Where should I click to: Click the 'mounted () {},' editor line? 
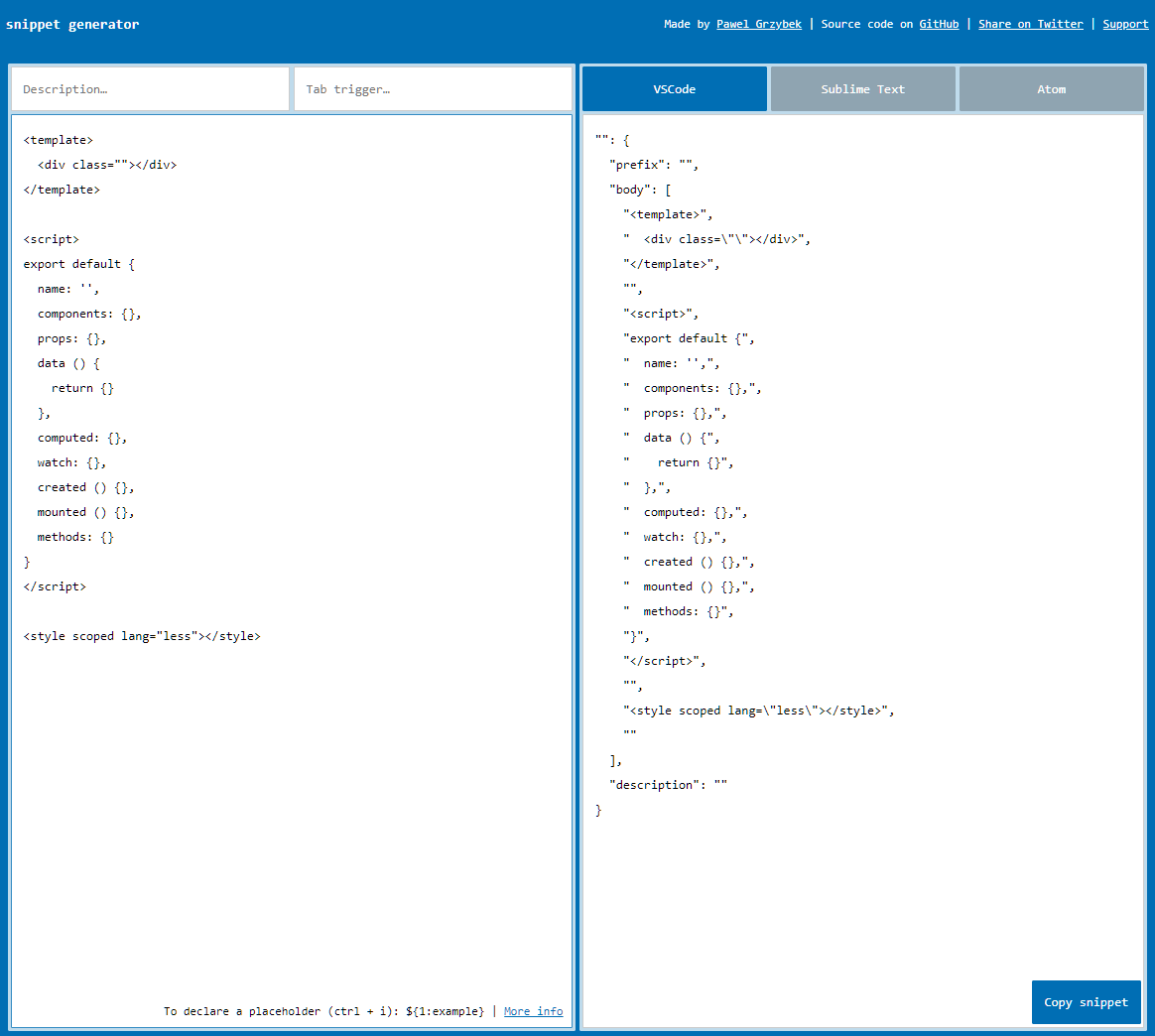coord(85,512)
